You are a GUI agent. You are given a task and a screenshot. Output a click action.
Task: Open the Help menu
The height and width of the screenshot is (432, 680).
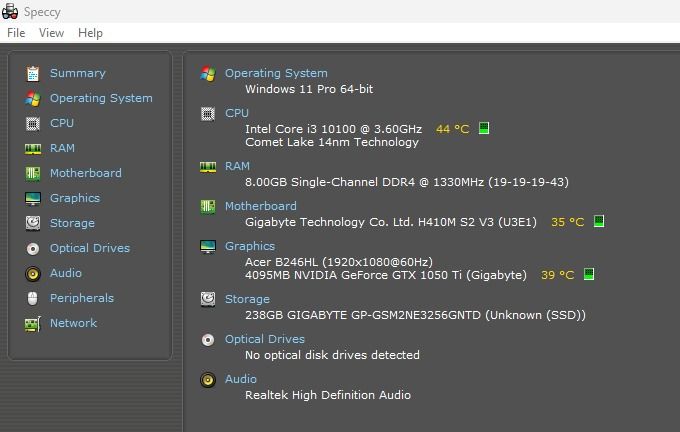pos(90,33)
